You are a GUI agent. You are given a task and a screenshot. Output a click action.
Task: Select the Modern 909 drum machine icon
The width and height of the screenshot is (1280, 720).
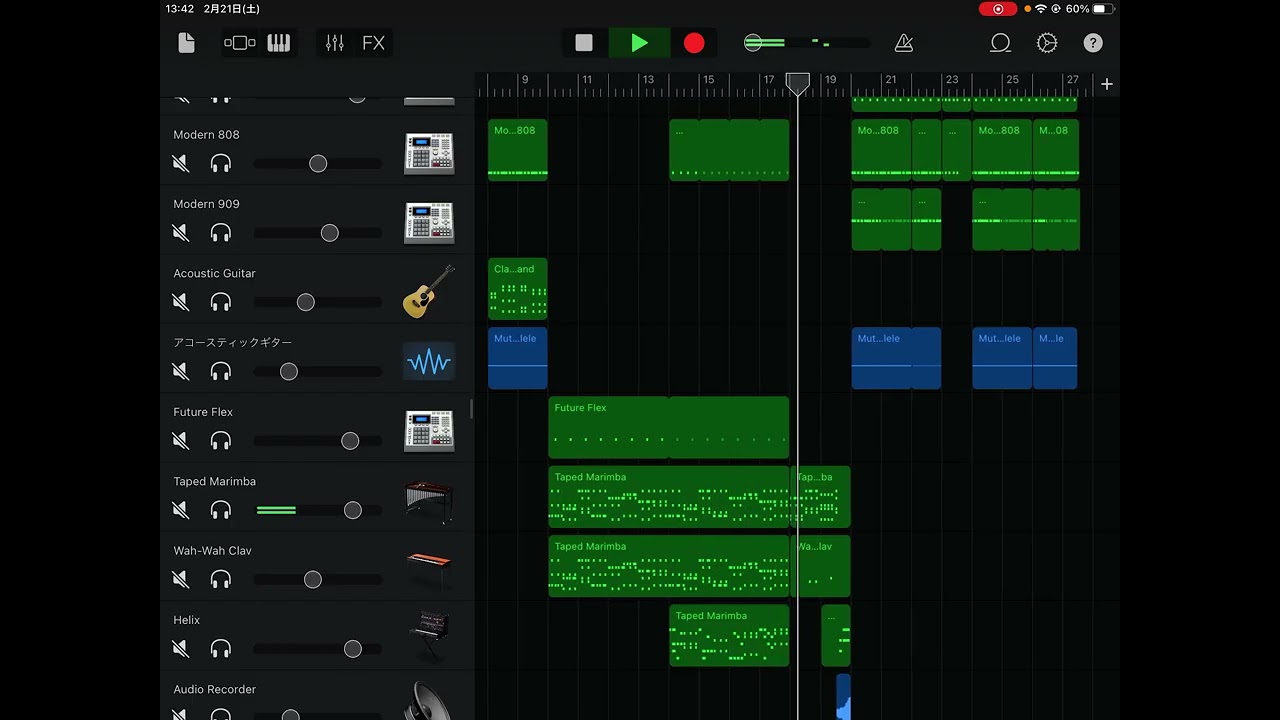point(429,222)
